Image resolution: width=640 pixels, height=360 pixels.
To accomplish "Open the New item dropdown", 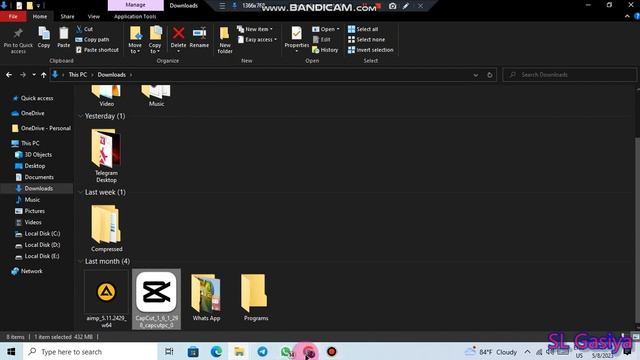I will click(255, 29).
